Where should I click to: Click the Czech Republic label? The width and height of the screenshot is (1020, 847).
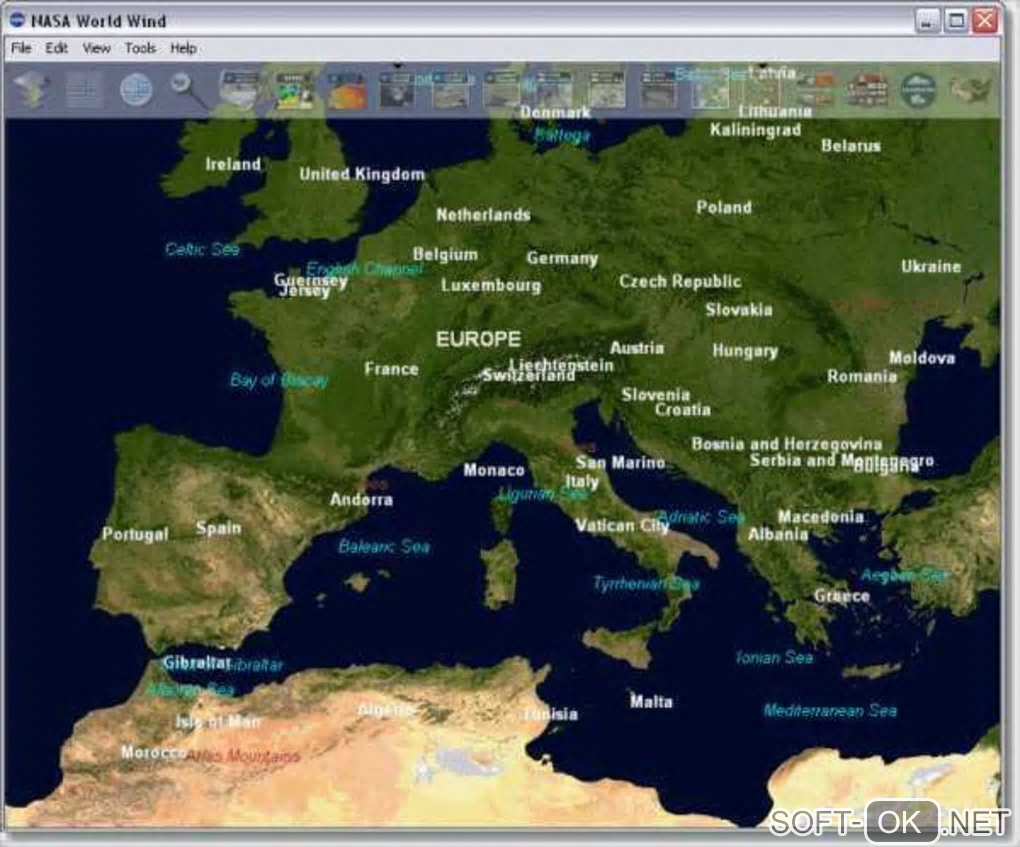pos(680,282)
